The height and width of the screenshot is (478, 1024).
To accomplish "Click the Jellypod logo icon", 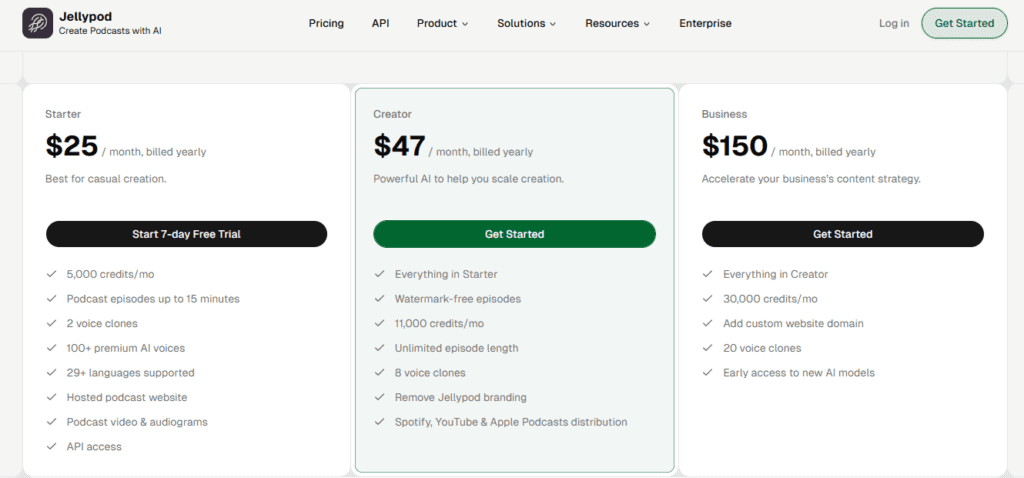I will coord(38,23).
